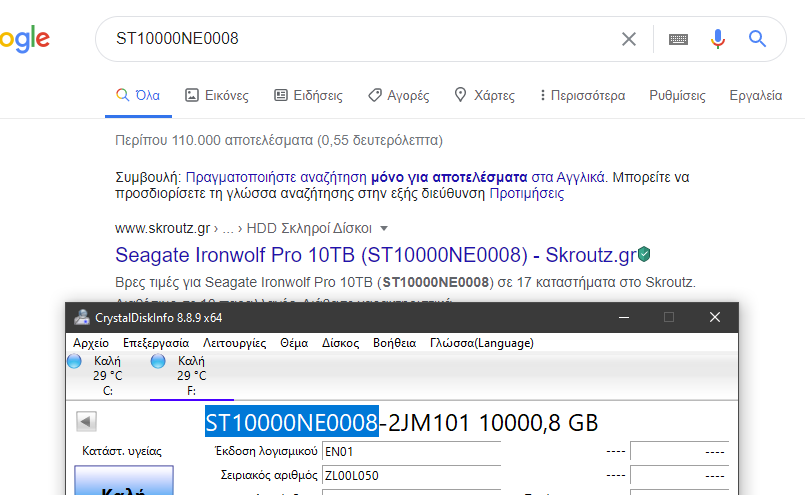The width and height of the screenshot is (805, 495).
Task: Click the CrystalDiskInfo title bar app icon
Action: point(82,318)
